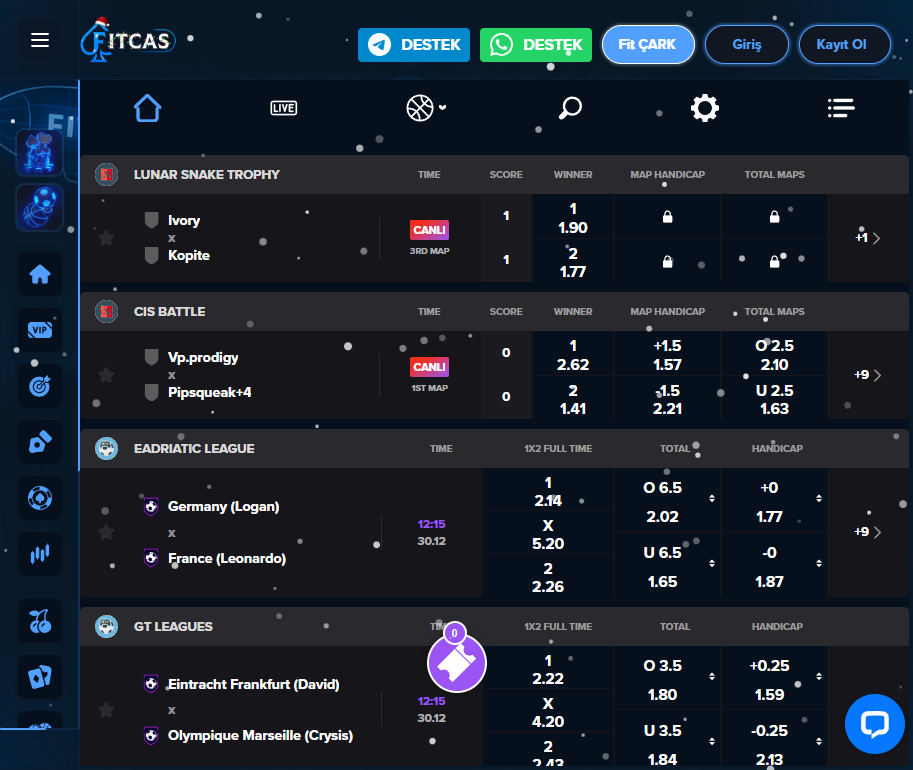The image size is (913, 770).
Task: Open the LIVE matches view
Action: click(284, 108)
